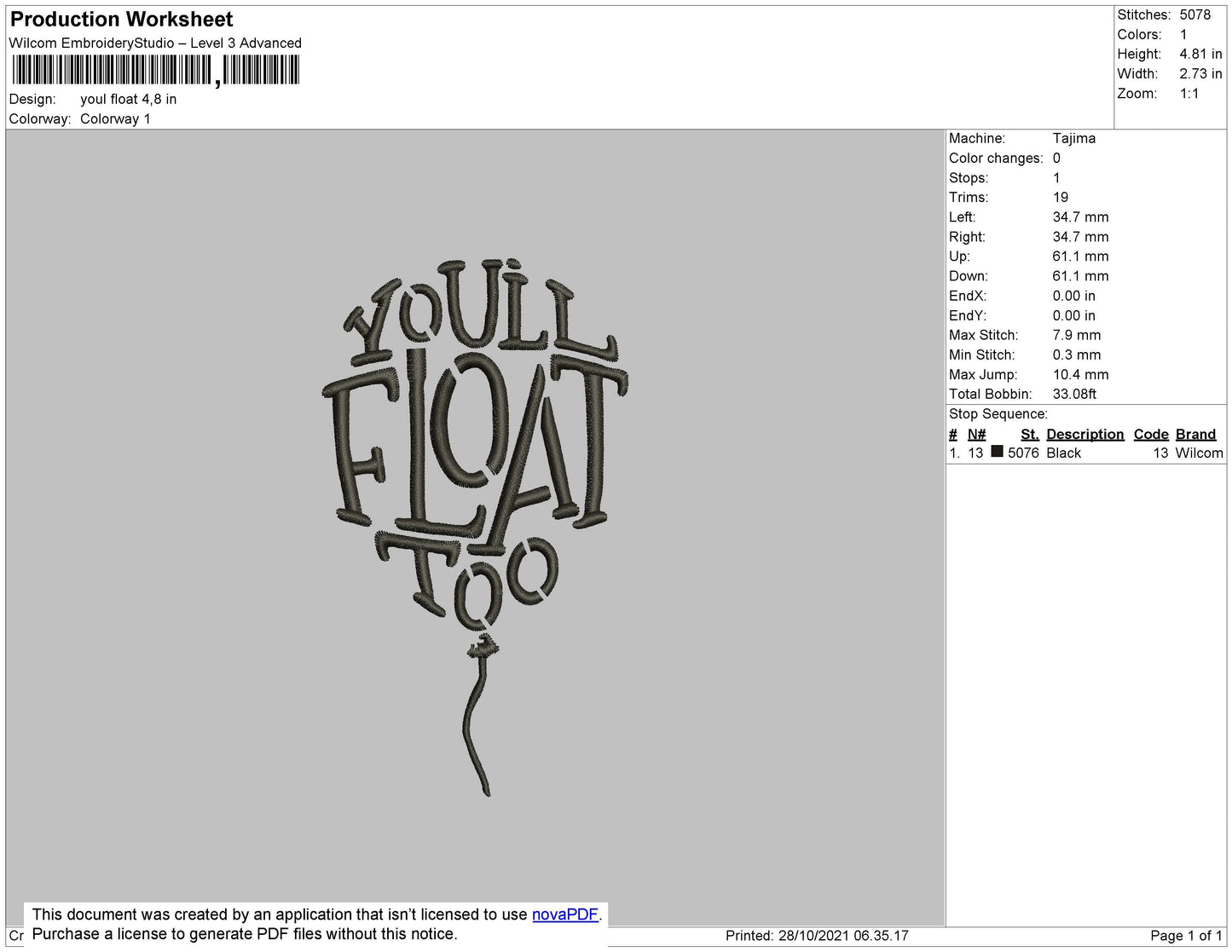This screenshot has width=1232, height=952.
Task: Select the Stitches value 5078
Action: 1195,14
